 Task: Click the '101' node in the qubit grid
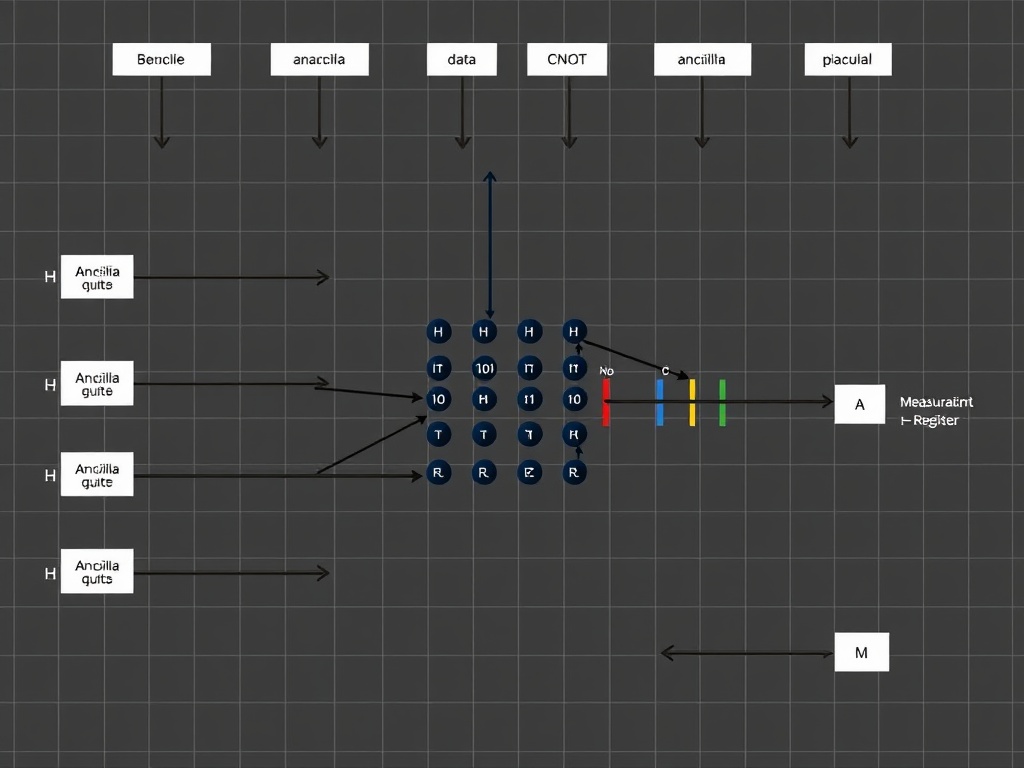tap(484, 368)
